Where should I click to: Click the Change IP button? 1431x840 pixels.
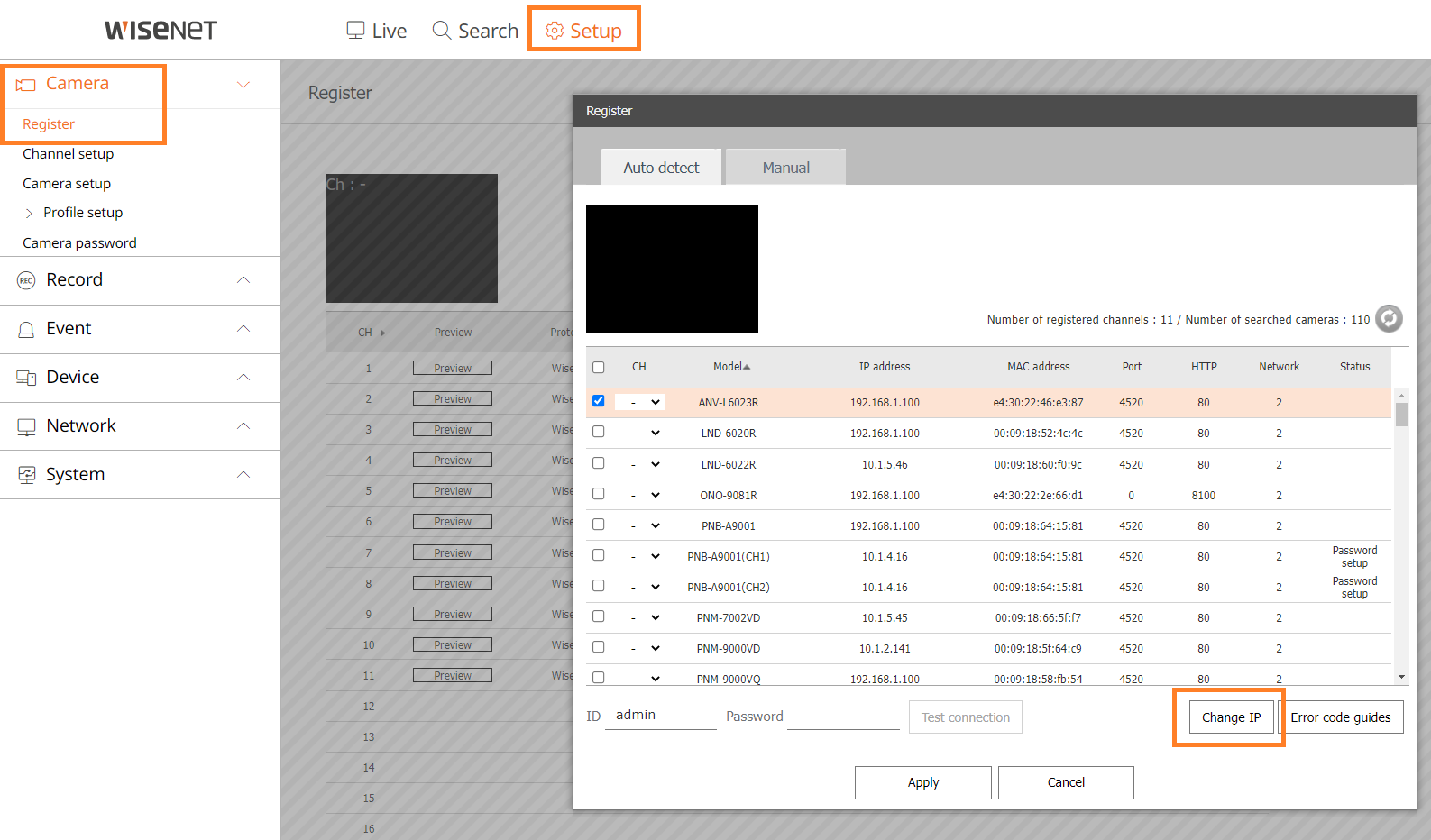point(1231,717)
